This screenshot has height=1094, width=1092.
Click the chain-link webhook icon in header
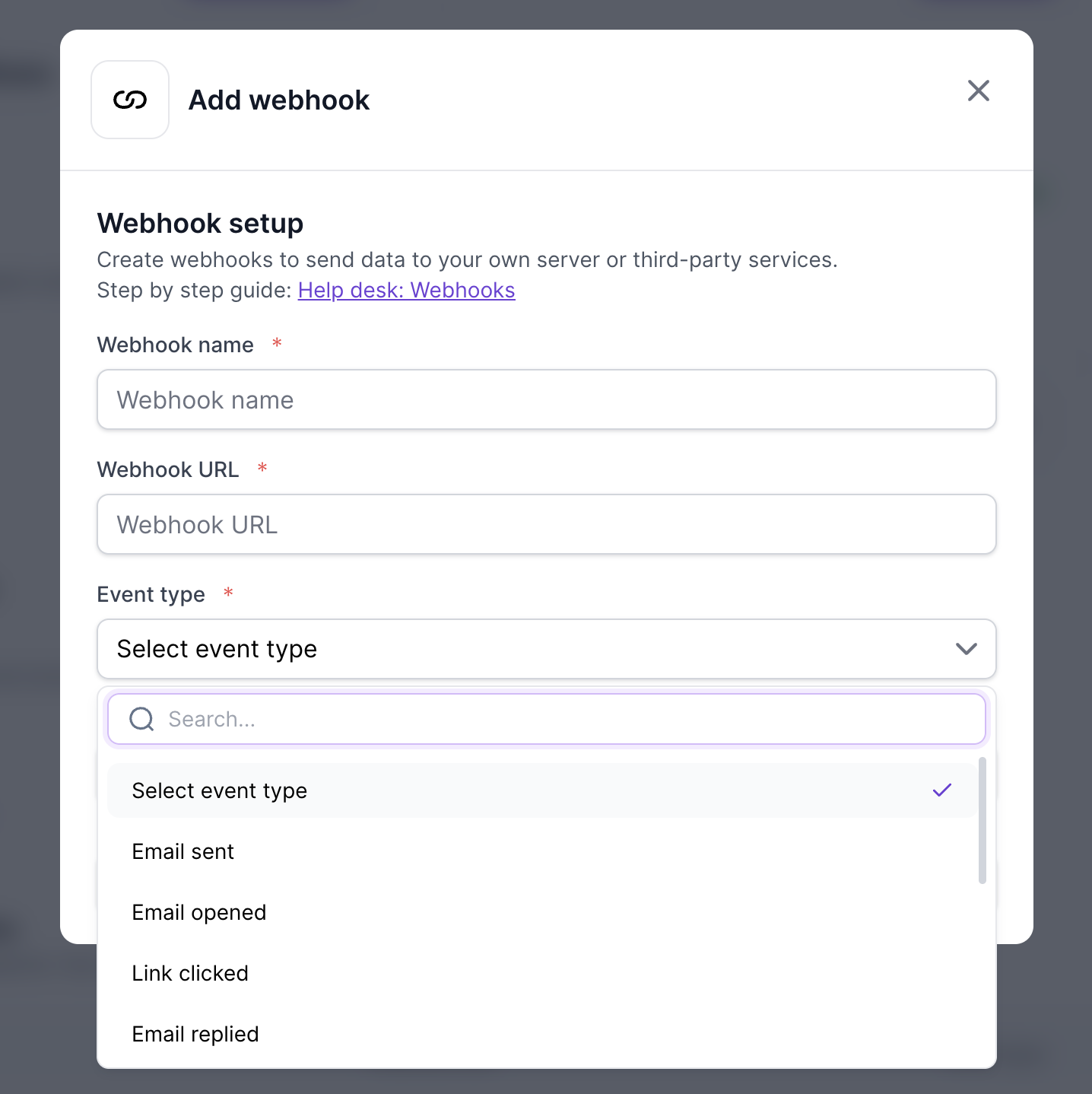(130, 100)
